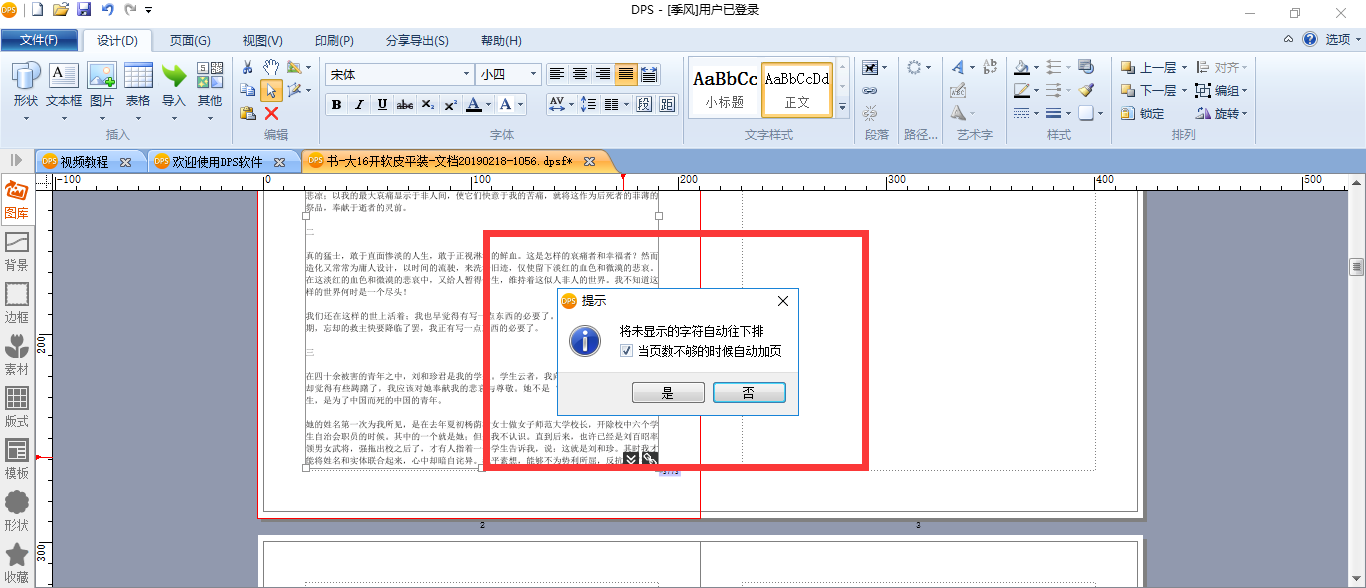This screenshot has width=1366, height=588.
Task: Open the 背景 sidebar panel
Action: (x=17, y=252)
